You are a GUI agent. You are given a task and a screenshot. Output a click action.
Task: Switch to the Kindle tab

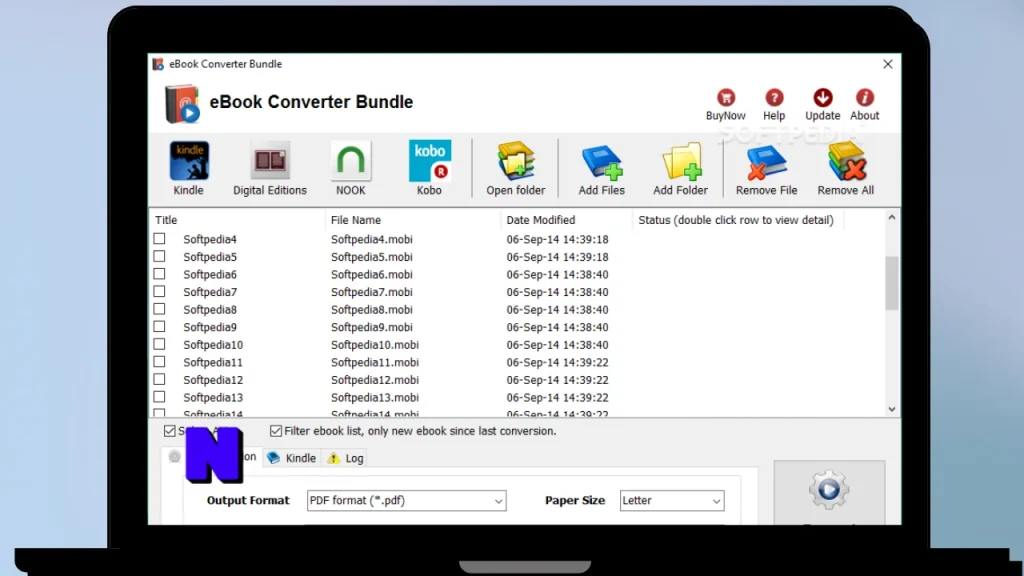(292, 458)
